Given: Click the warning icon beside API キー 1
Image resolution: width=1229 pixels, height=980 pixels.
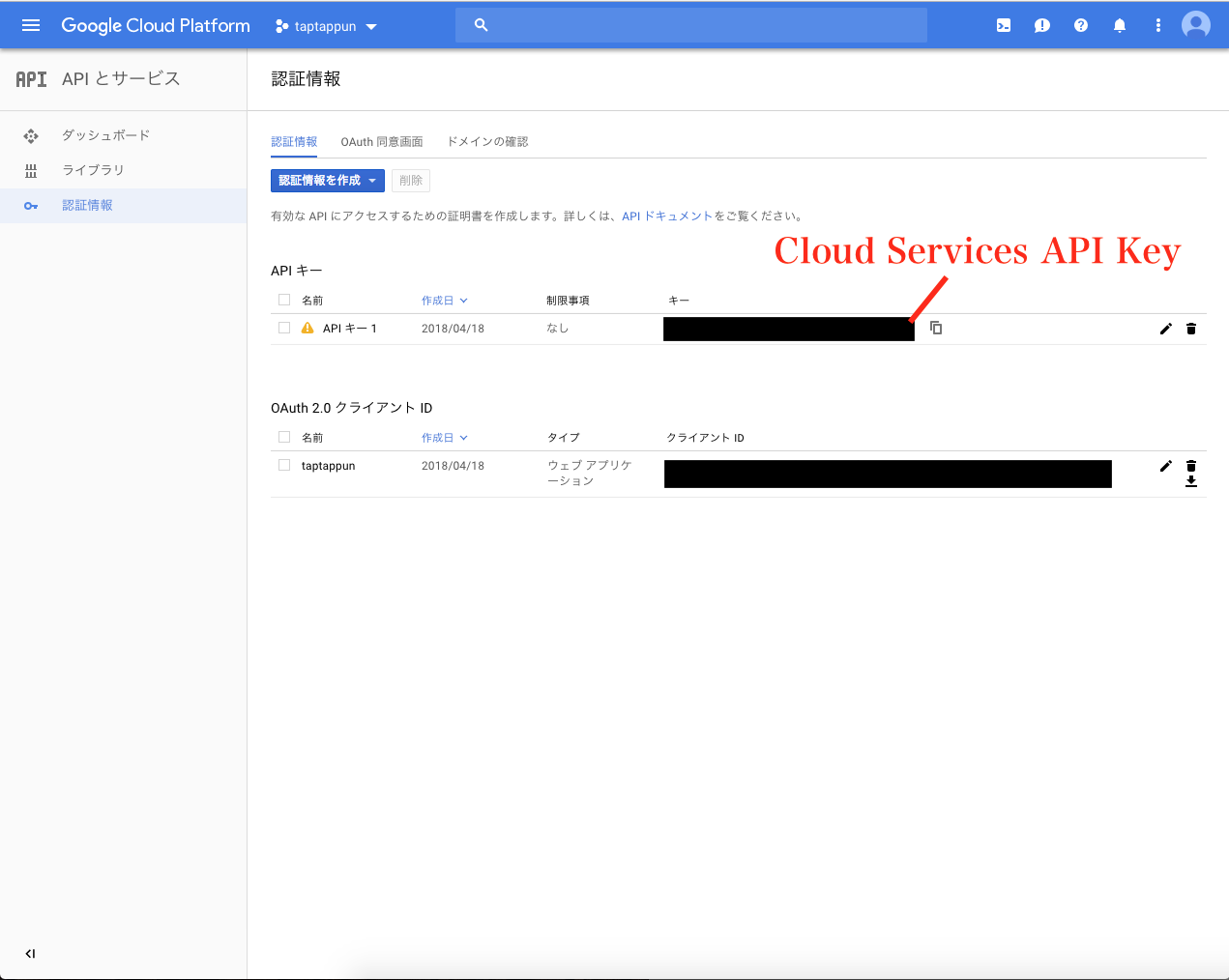Looking at the screenshot, I should click(x=307, y=328).
